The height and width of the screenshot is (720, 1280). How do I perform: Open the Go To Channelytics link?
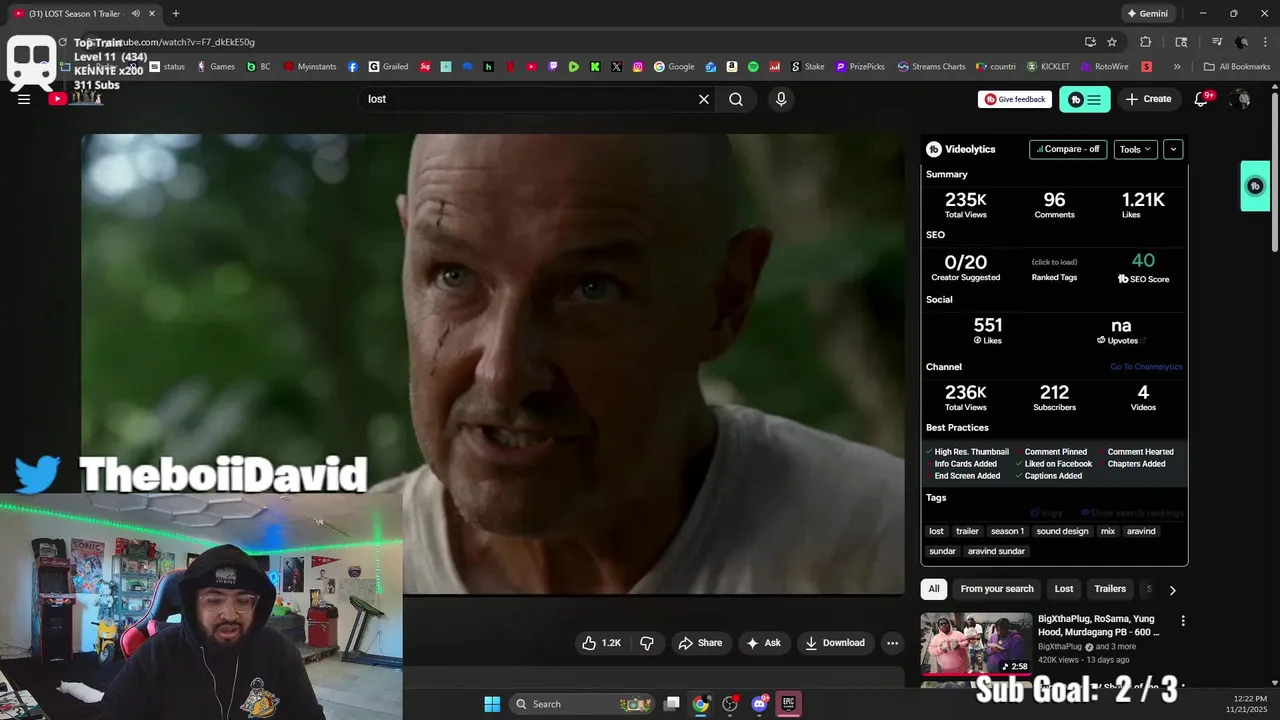[x=1146, y=367]
